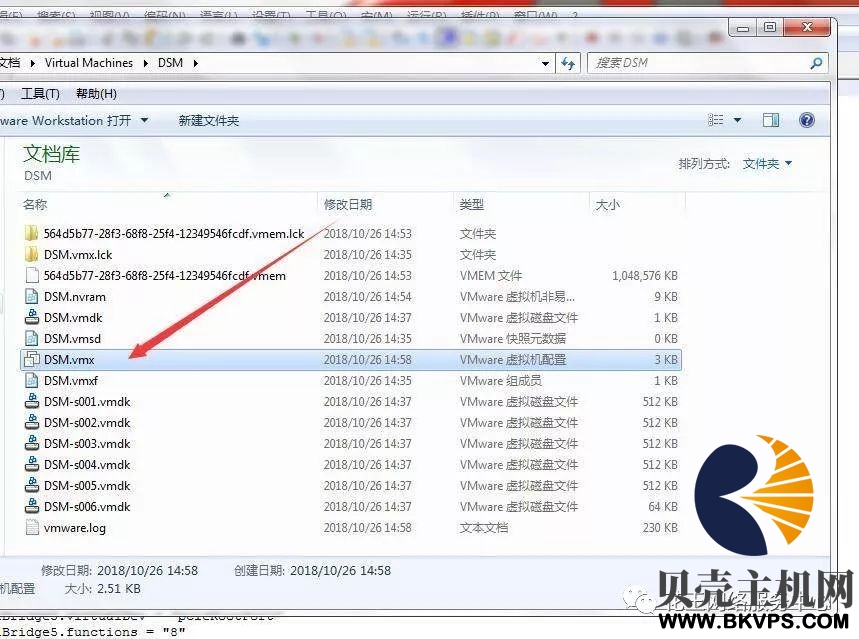Image resolution: width=859 pixels, height=639 pixels.
Task: Select the DSM.vmx file name
Action: tap(69, 360)
